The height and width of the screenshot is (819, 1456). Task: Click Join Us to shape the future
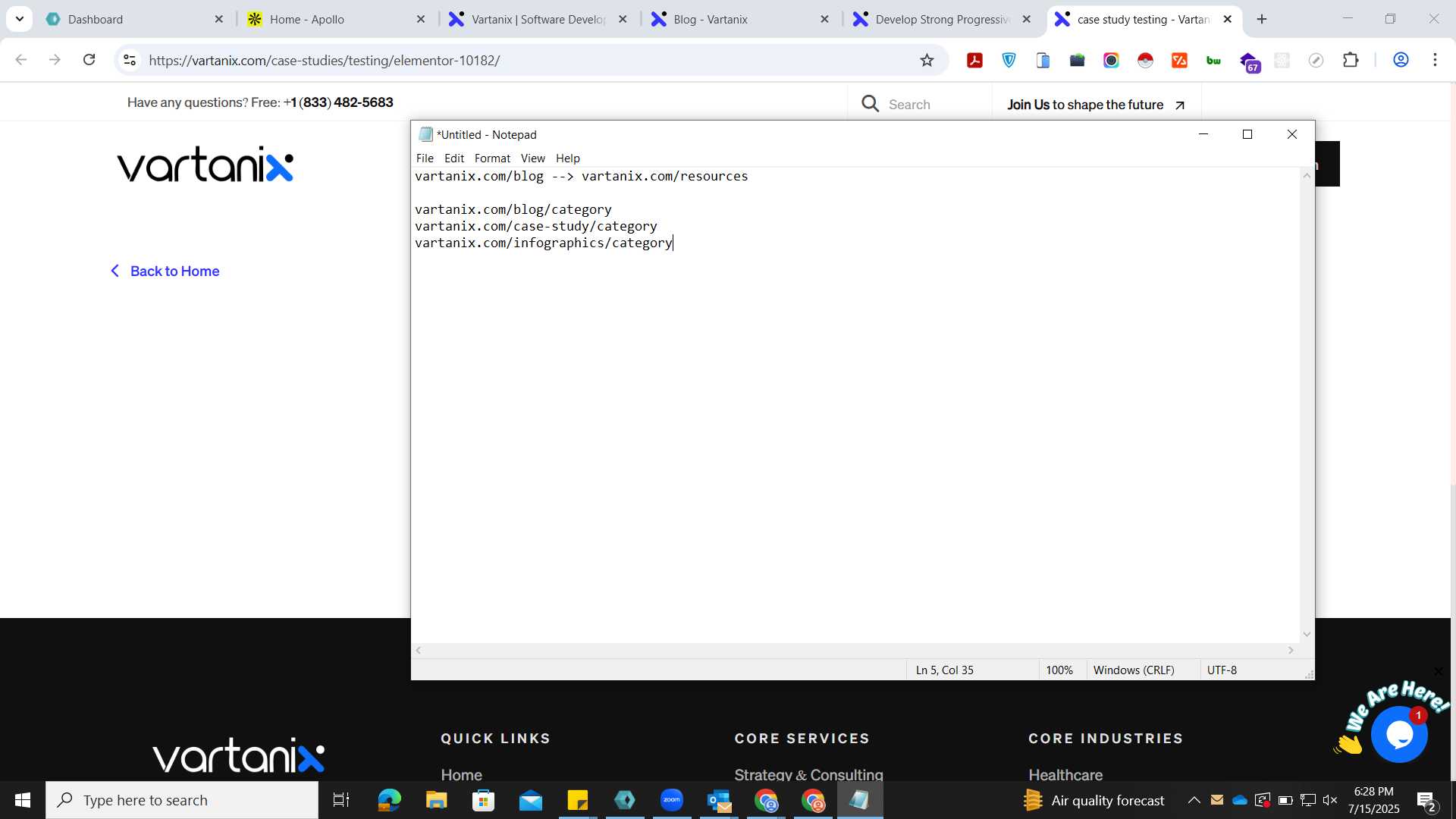coord(1096,105)
